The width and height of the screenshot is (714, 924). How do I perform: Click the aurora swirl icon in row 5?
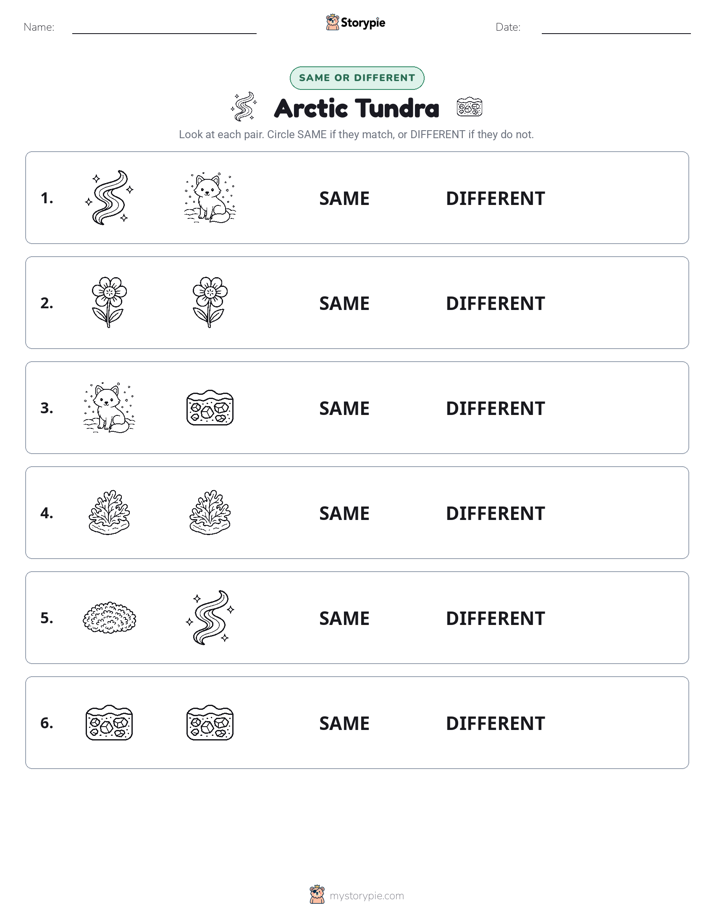click(210, 618)
